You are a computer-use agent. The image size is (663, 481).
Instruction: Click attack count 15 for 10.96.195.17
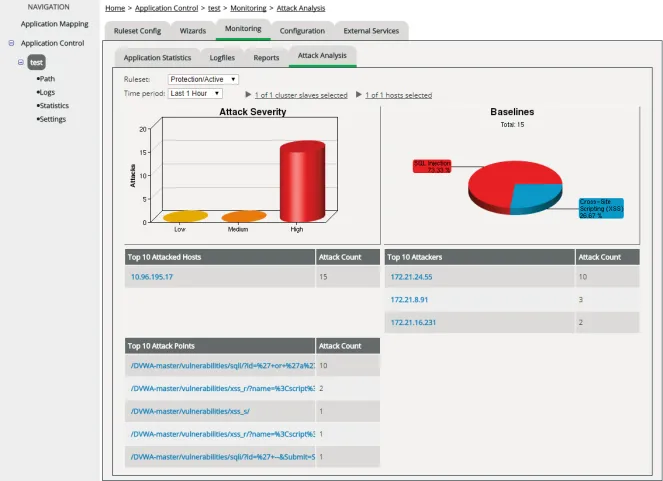click(x=323, y=277)
